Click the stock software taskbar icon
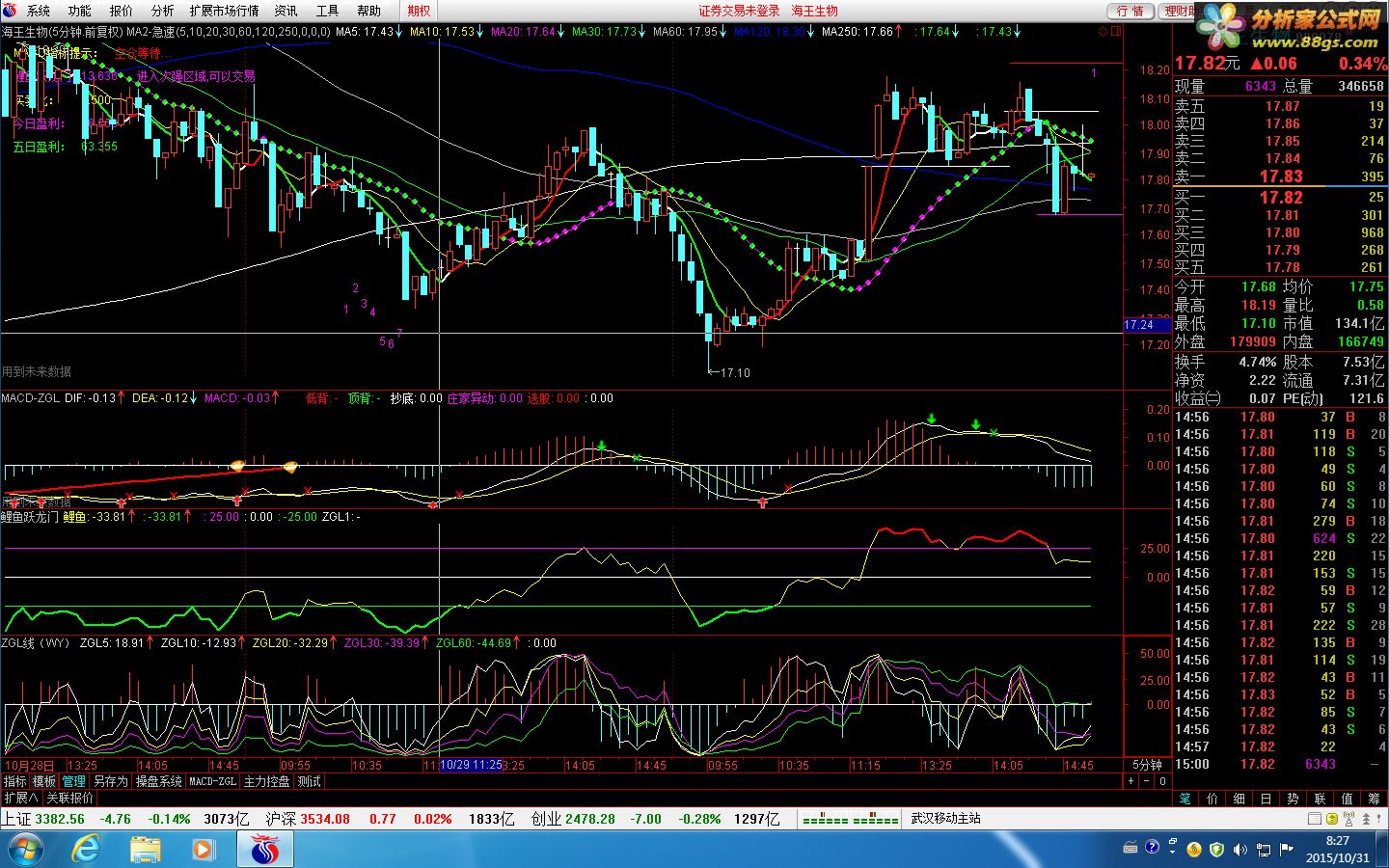The width and height of the screenshot is (1389, 868). point(264,850)
